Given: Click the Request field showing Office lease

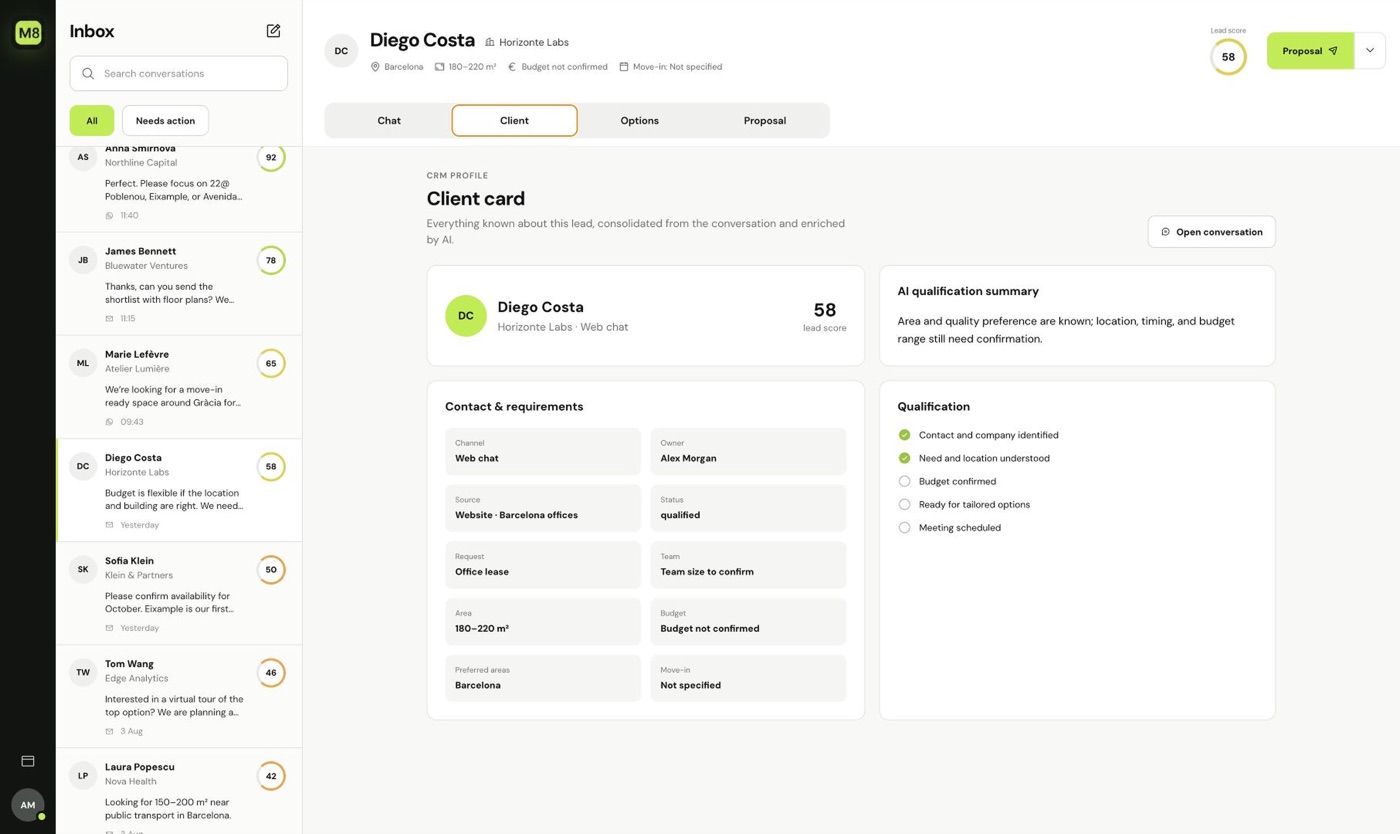Looking at the screenshot, I should (543, 565).
